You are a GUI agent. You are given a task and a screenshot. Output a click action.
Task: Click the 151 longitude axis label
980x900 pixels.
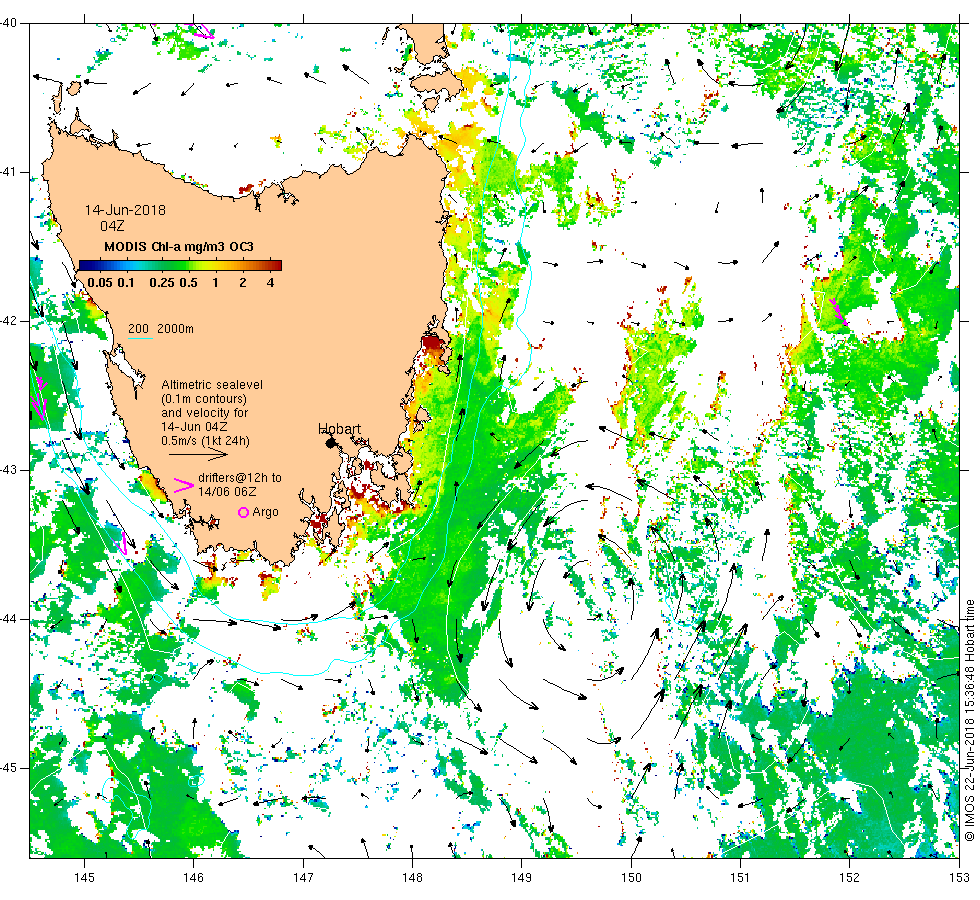[740, 877]
